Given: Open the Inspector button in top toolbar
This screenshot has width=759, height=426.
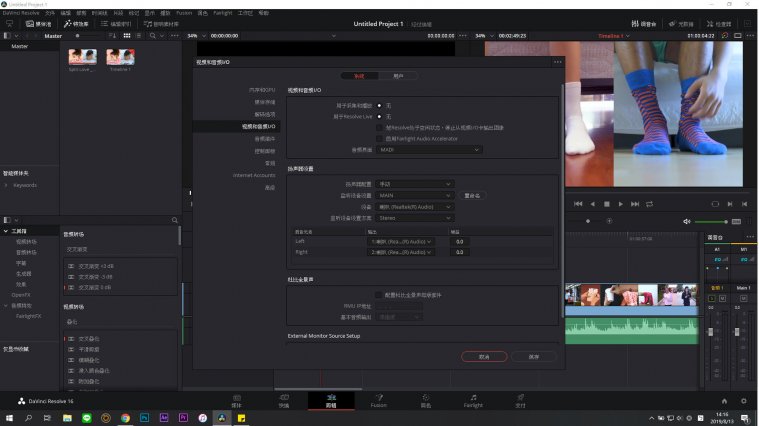Looking at the screenshot, I should click(x=719, y=24).
